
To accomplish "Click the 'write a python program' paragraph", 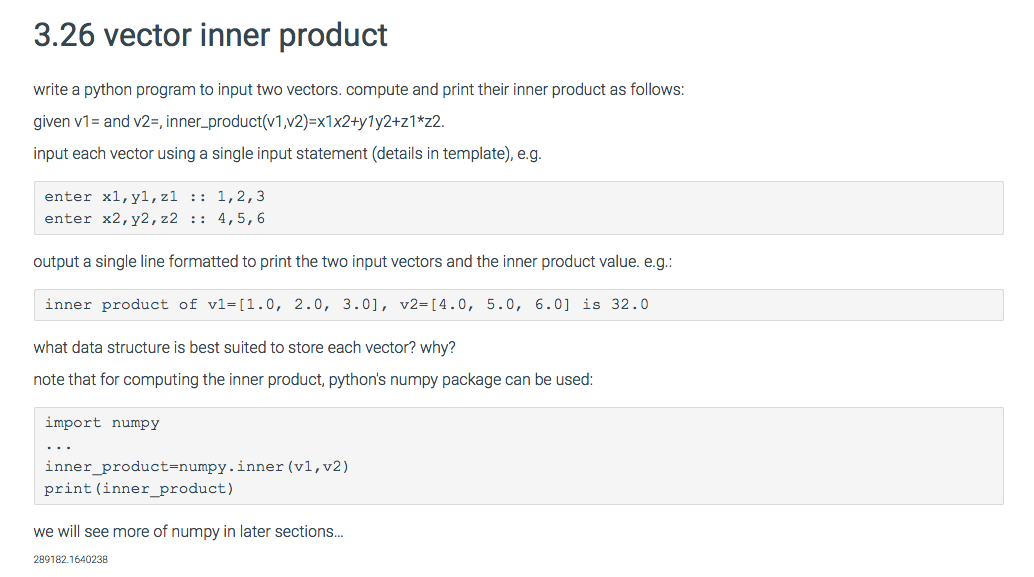I will (358, 90).
